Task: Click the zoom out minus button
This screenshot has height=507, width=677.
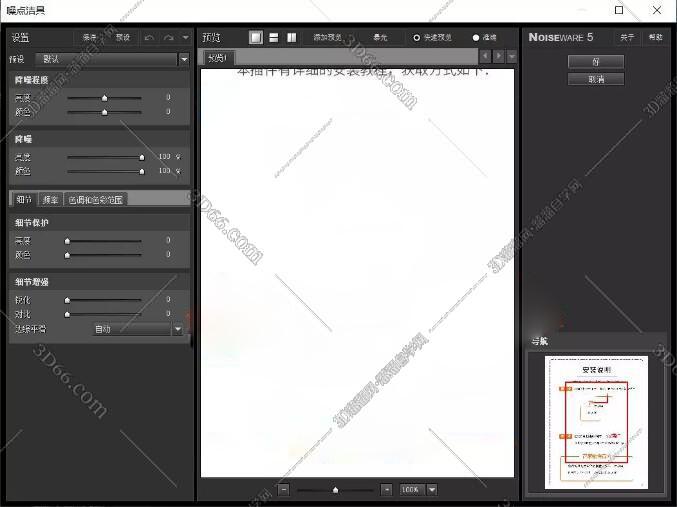Action: [x=284, y=489]
